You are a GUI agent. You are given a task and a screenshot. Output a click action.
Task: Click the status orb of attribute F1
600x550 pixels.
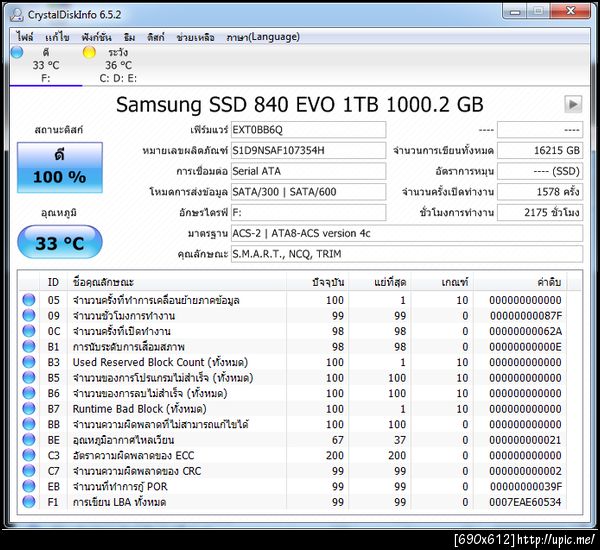29,501
